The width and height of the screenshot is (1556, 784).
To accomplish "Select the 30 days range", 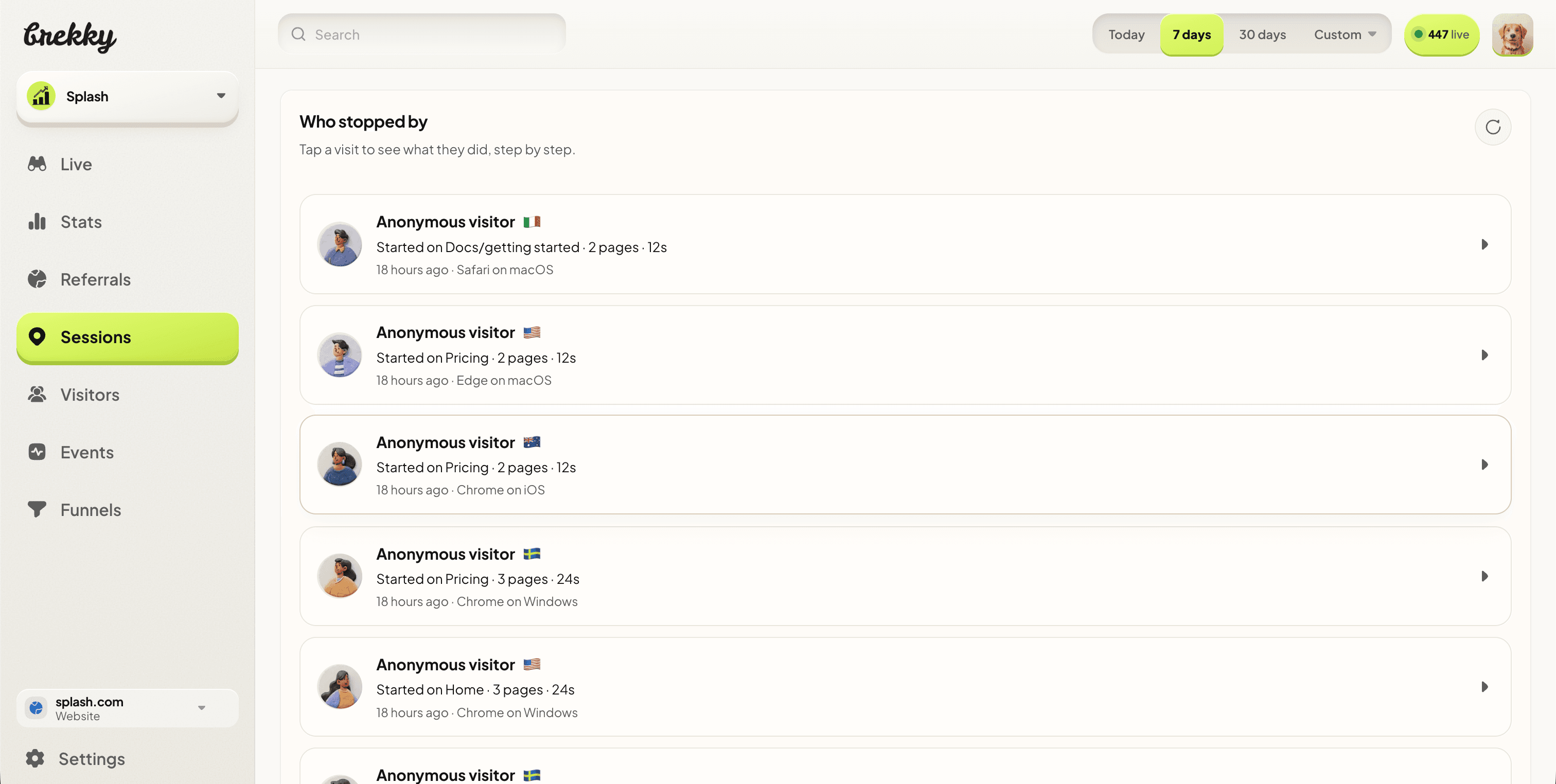I will [x=1262, y=34].
